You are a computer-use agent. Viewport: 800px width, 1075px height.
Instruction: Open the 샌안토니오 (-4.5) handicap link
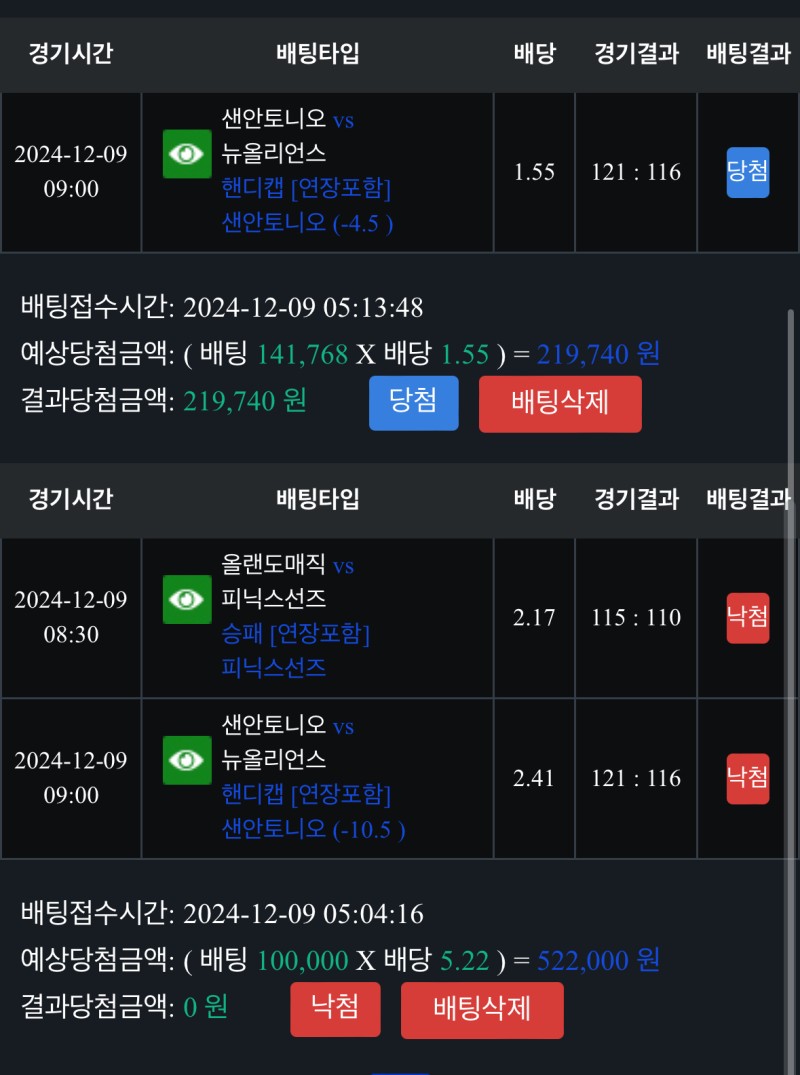pos(307,222)
